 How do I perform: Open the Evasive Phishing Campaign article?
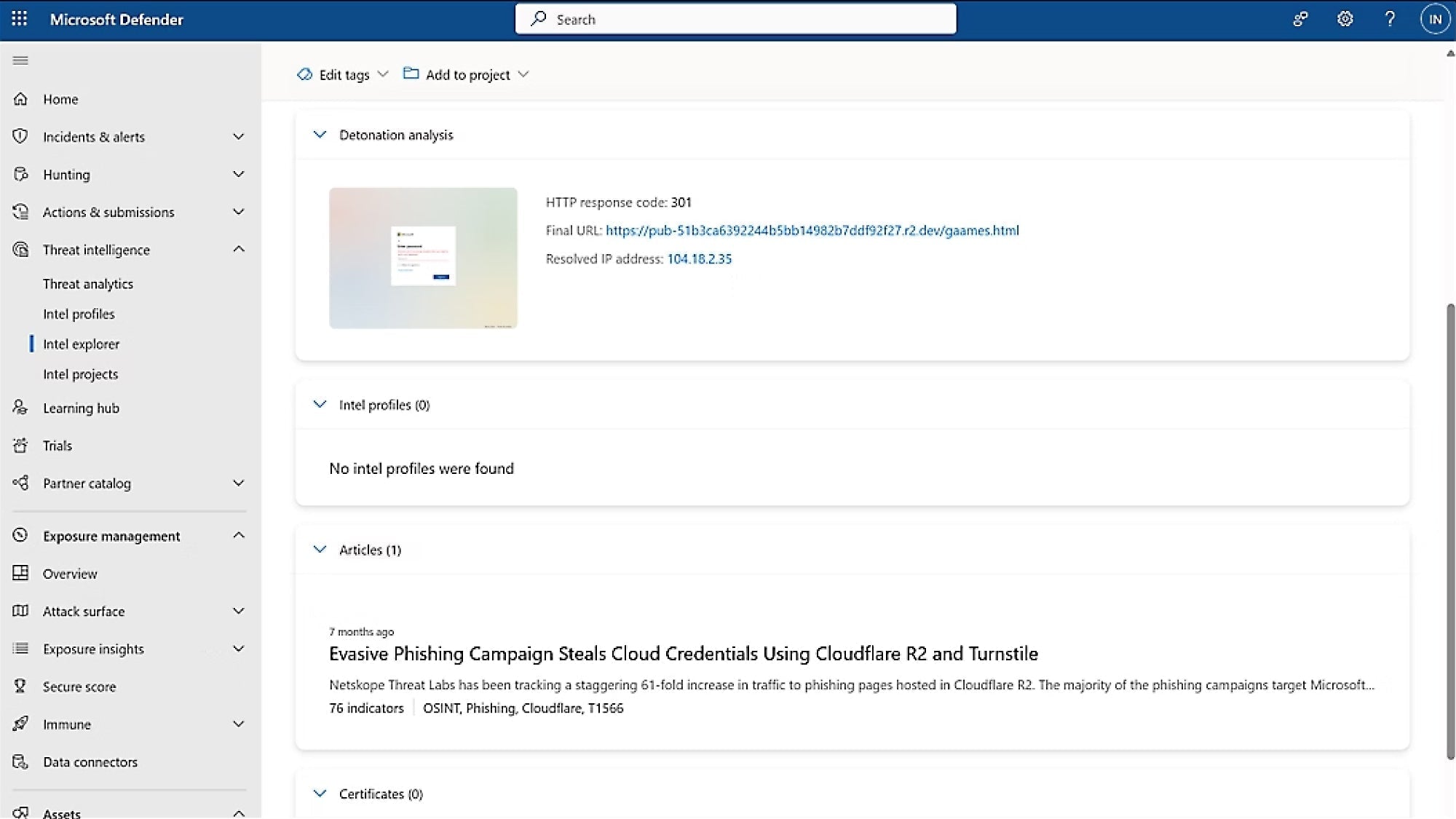click(x=684, y=654)
